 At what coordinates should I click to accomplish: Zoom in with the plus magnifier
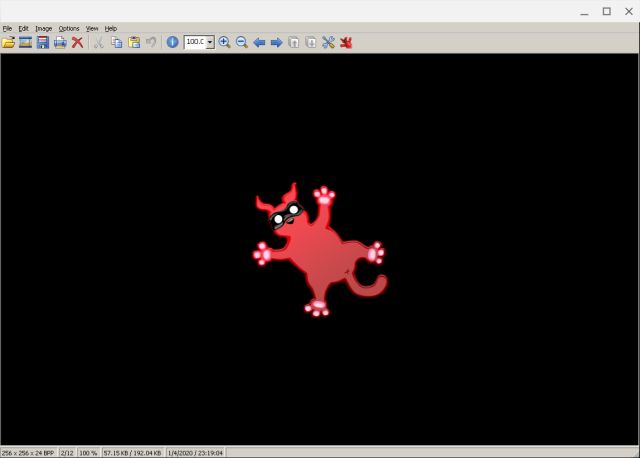(x=224, y=42)
